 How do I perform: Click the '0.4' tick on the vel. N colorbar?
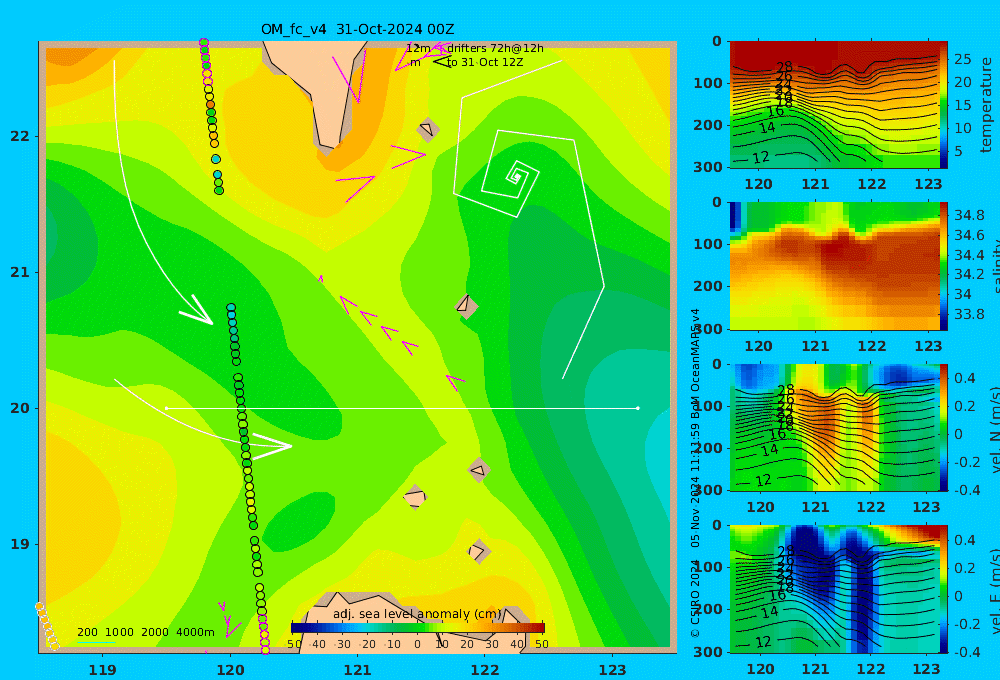(965, 378)
